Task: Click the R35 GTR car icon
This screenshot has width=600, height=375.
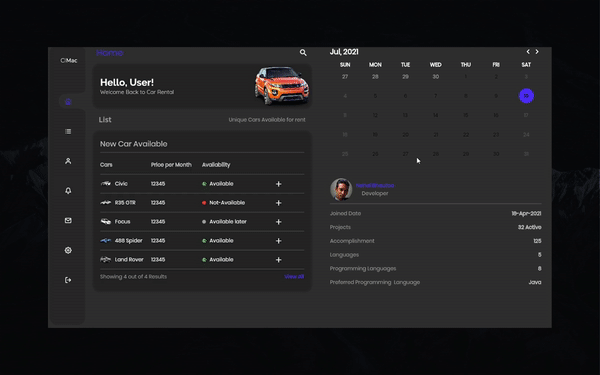Action: (106, 202)
